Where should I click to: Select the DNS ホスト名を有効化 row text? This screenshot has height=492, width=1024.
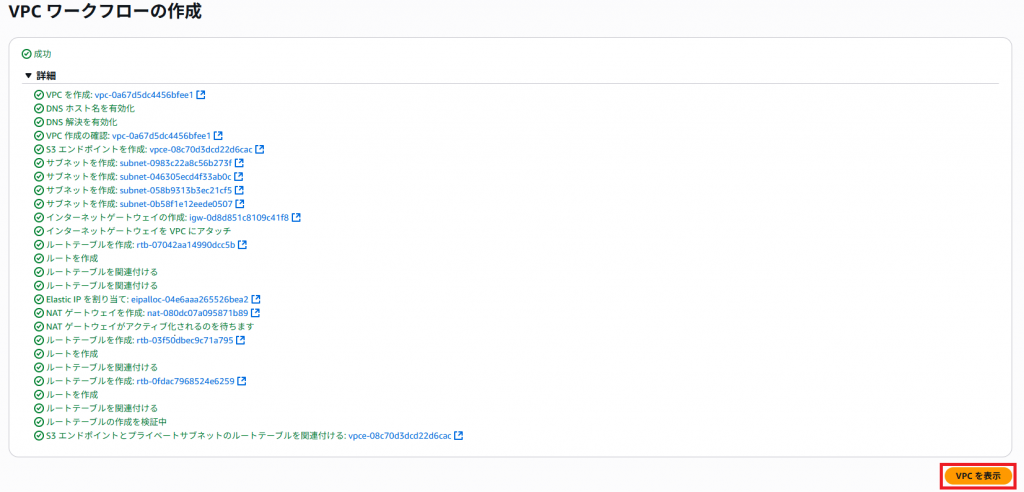pyautogui.click(x=91, y=108)
